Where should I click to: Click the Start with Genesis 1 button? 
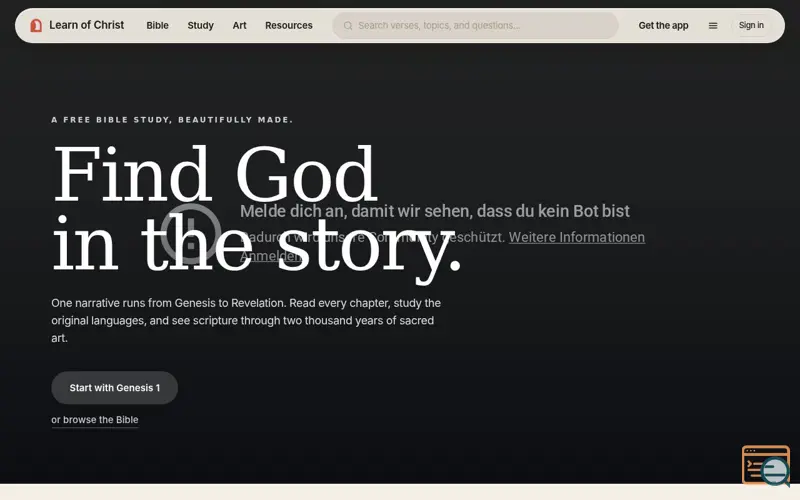point(114,388)
